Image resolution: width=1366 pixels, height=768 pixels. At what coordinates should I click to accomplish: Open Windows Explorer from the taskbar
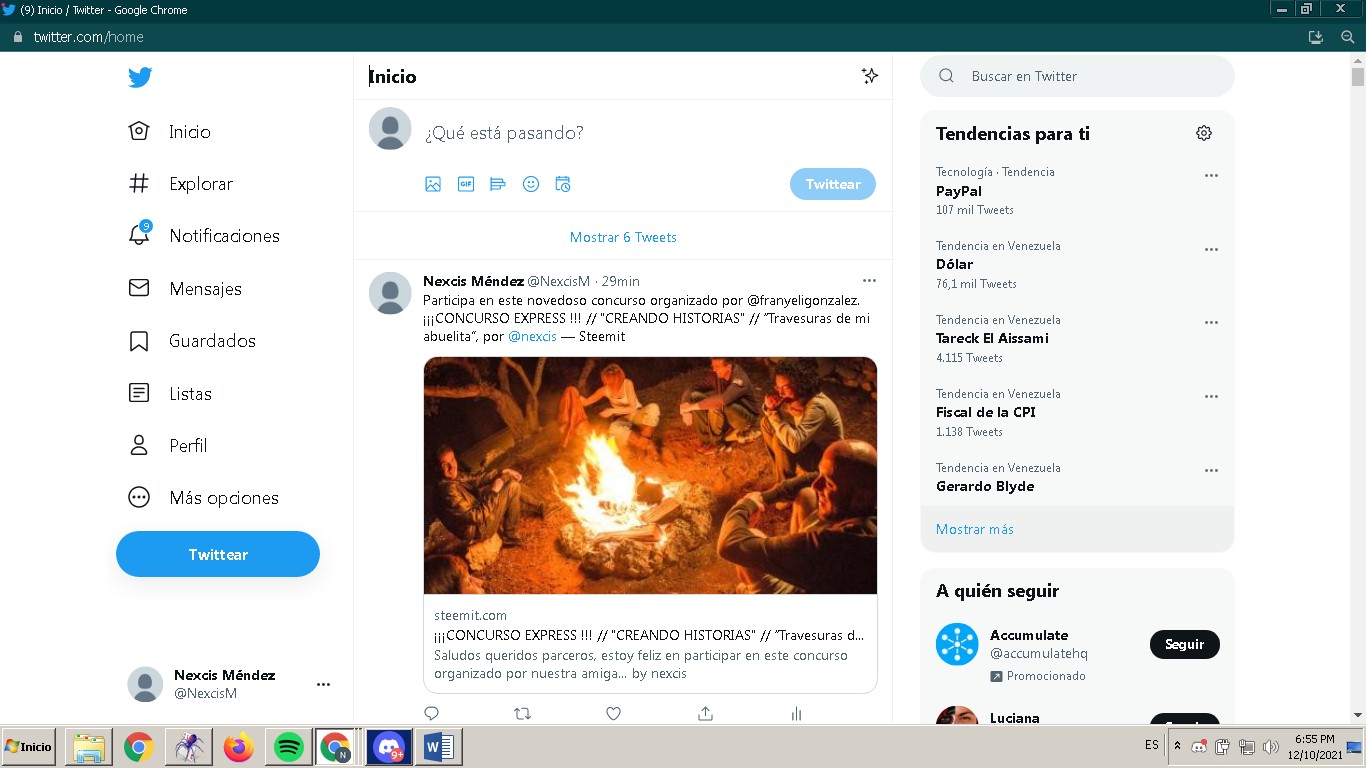tap(88, 747)
